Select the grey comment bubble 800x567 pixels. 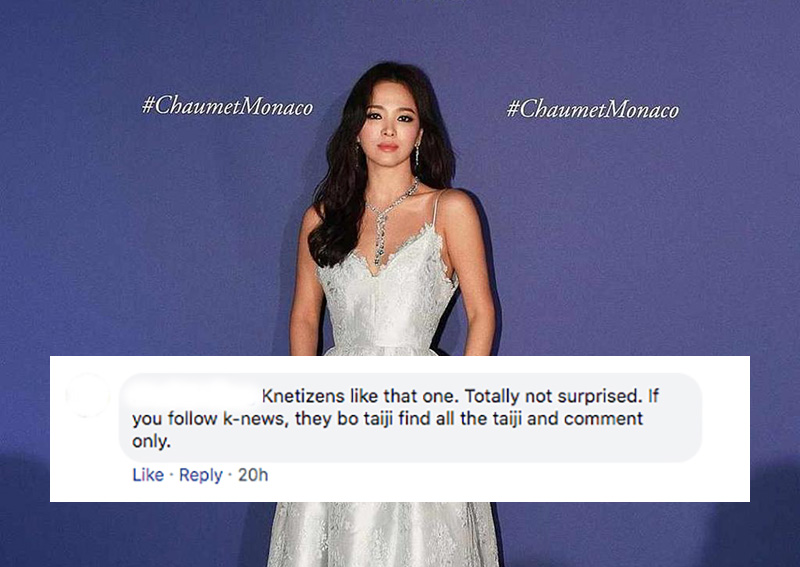(x=410, y=417)
